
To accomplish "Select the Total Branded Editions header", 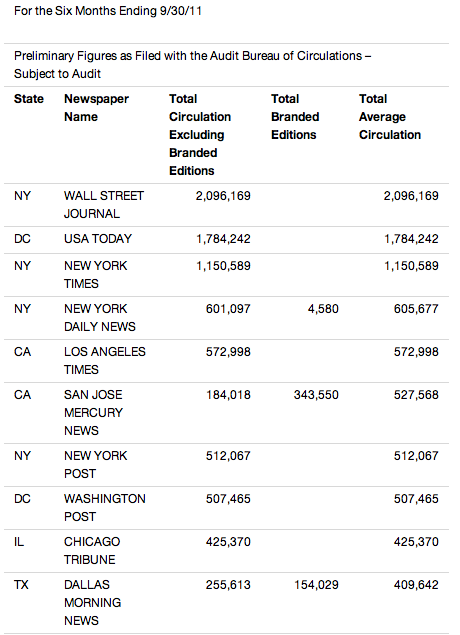I will 295,117.
